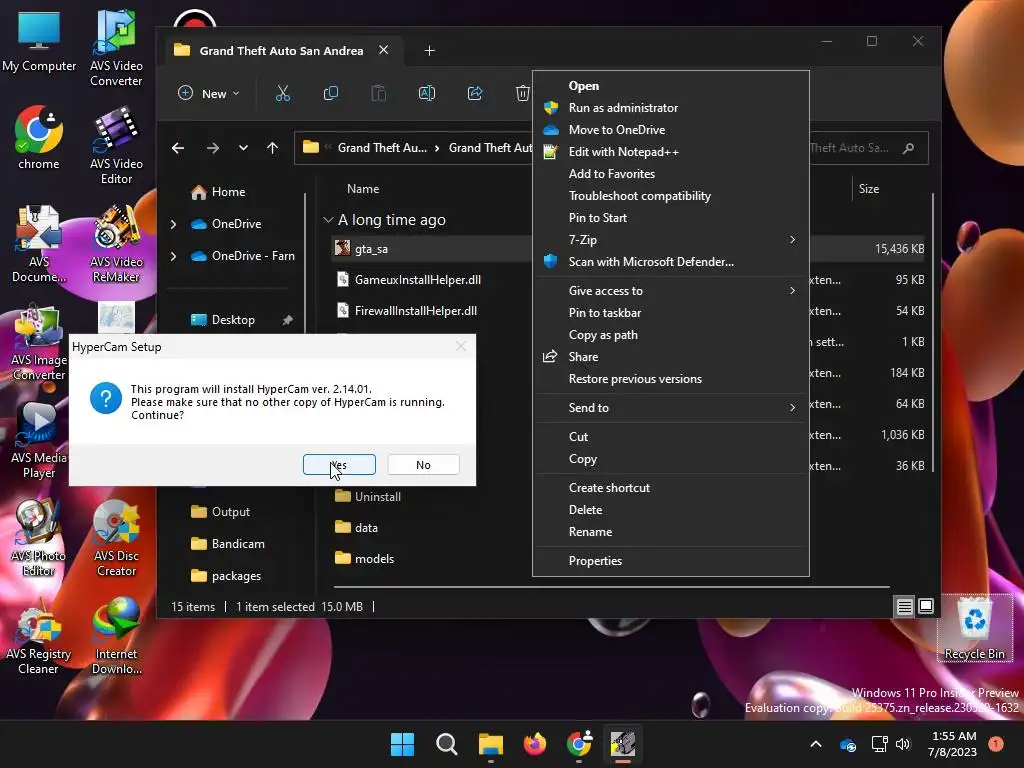Expand the OneDrive tree node
The height and width of the screenshot is (768, 1024).
click(174, 224)
